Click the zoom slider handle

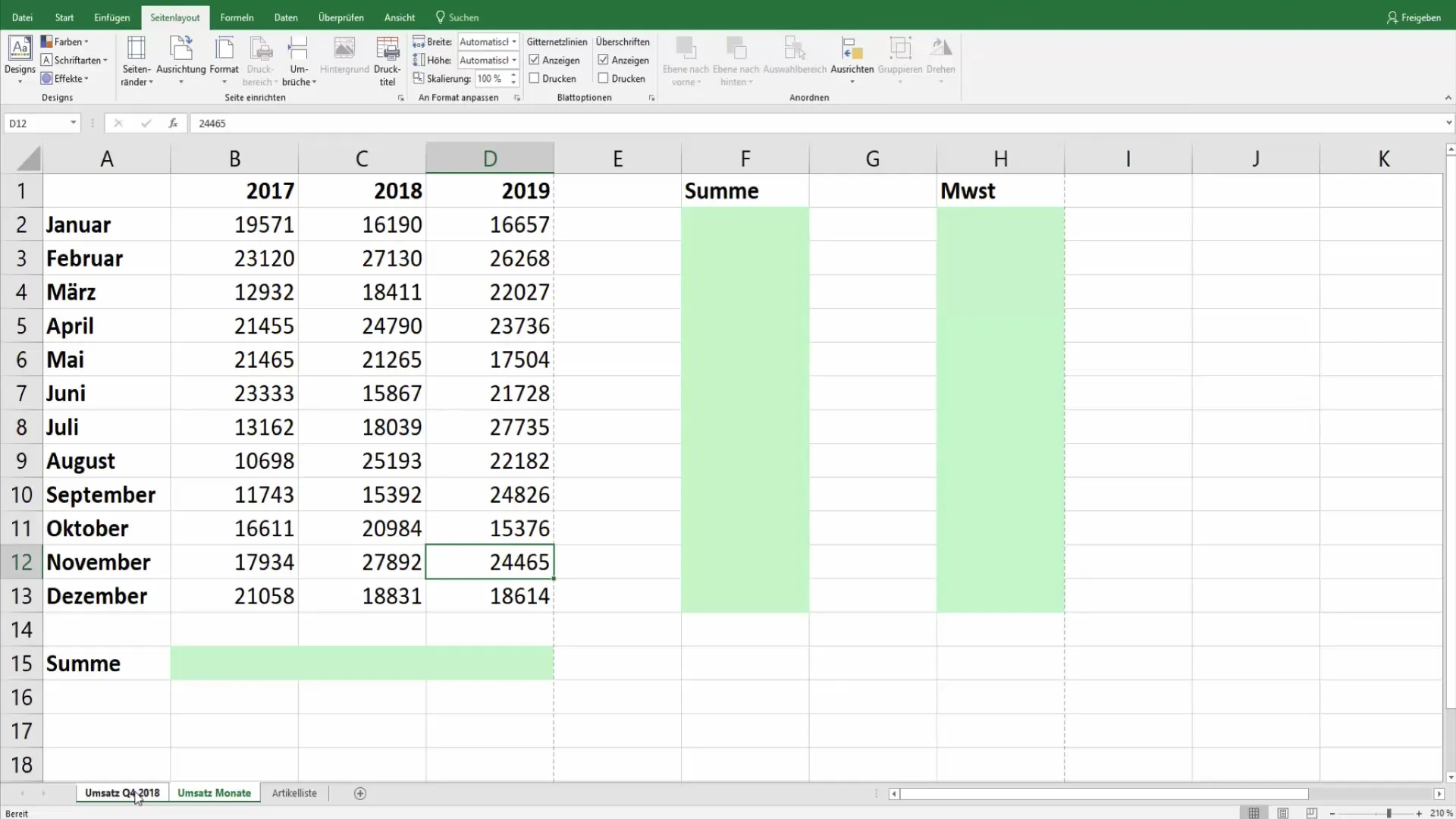coord(1389,813)
